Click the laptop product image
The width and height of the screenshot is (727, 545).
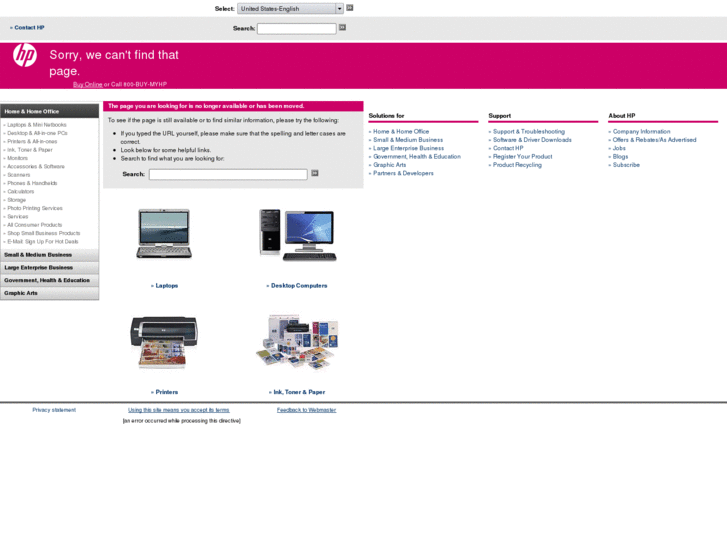click(164, 234)
